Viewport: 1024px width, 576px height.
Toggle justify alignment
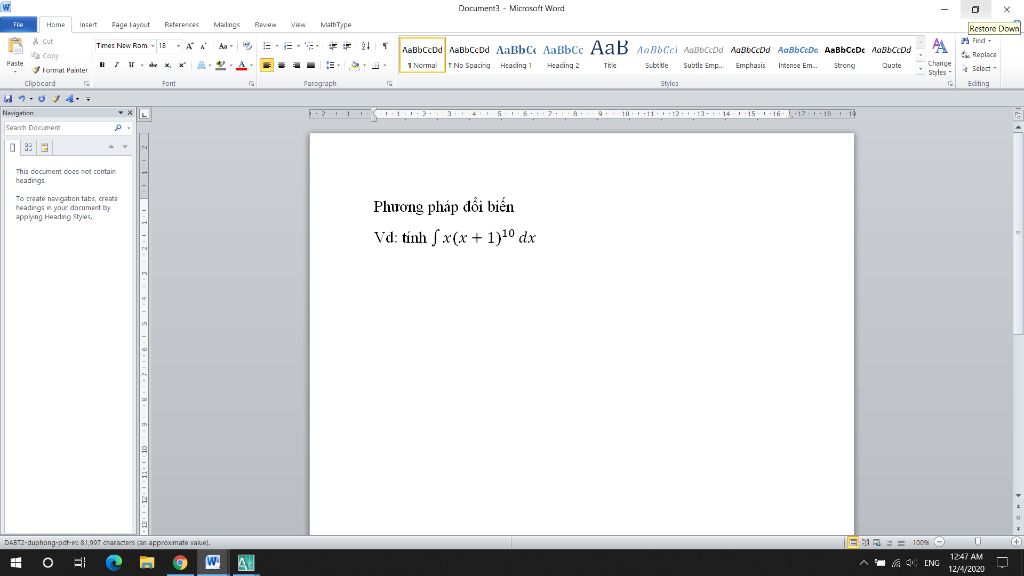[311, 65]
